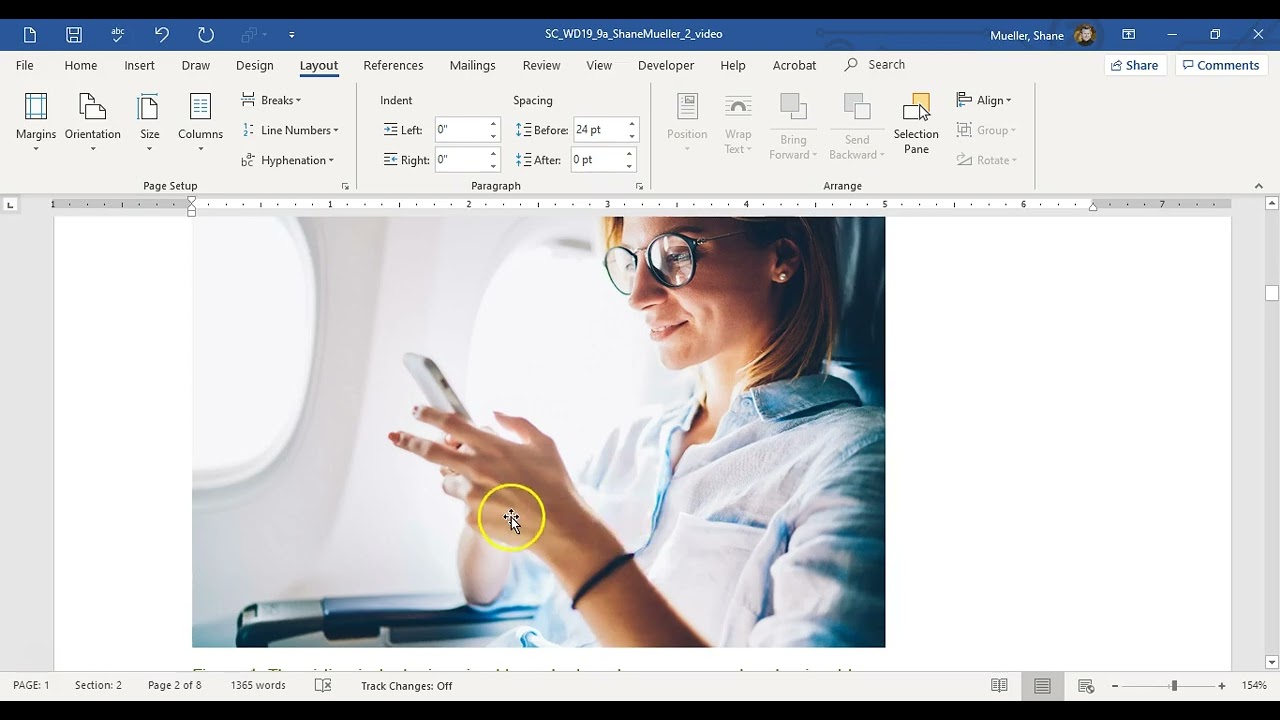Click the 154% zoom level

click(x=1254, y=686)
